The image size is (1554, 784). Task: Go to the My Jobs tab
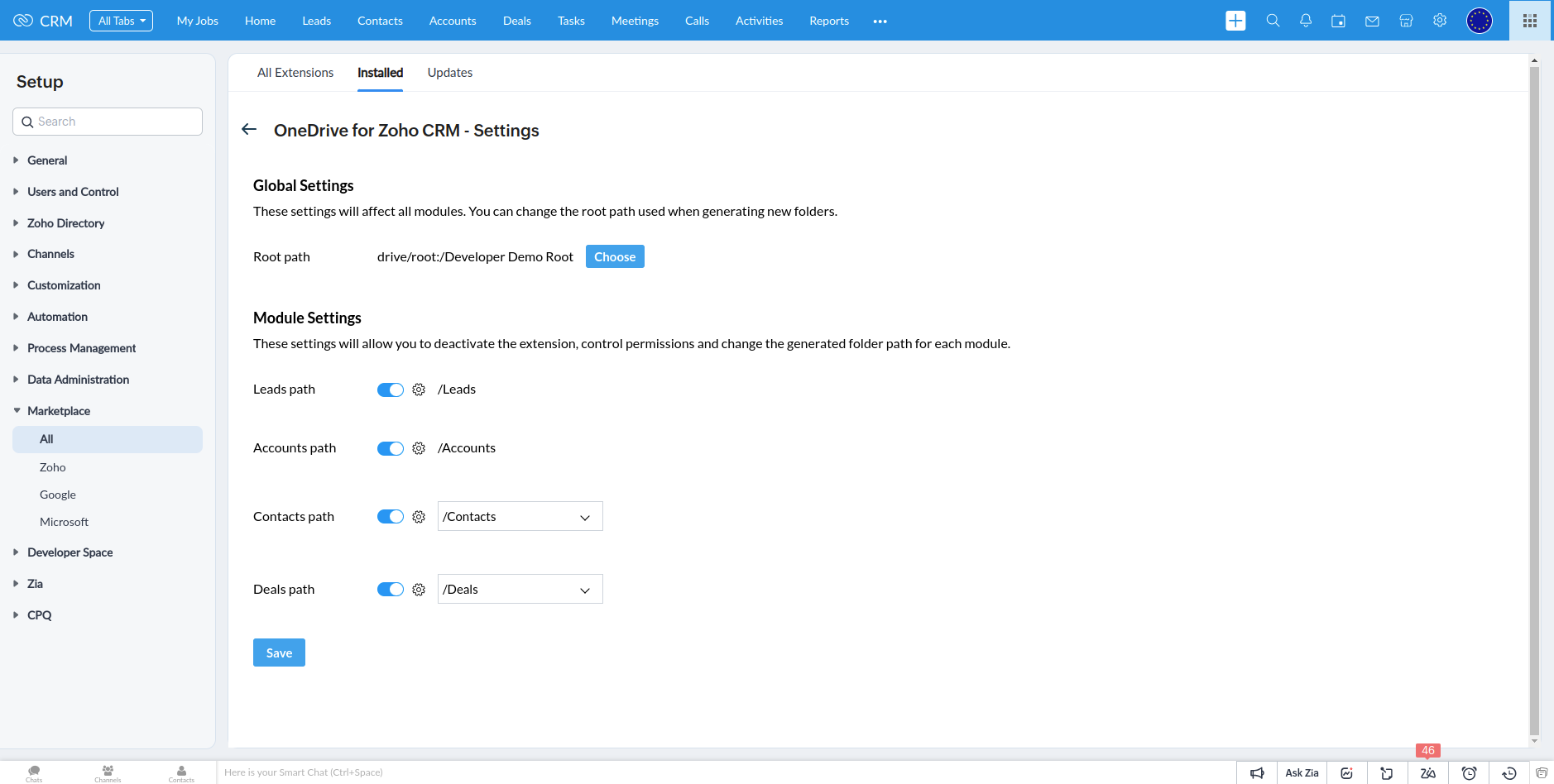coord(198,21)
